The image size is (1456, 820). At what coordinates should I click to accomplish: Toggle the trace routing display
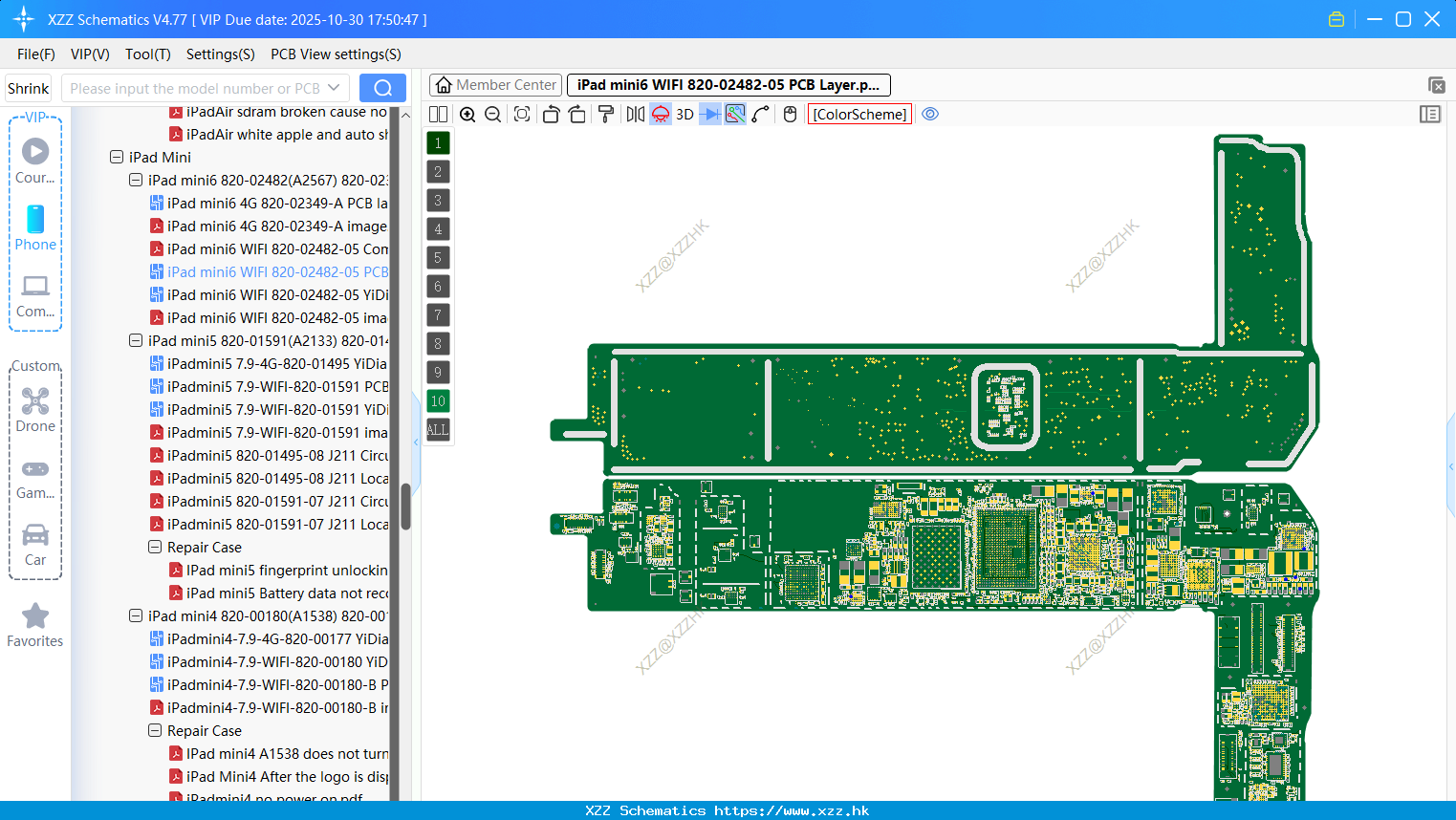735,114
